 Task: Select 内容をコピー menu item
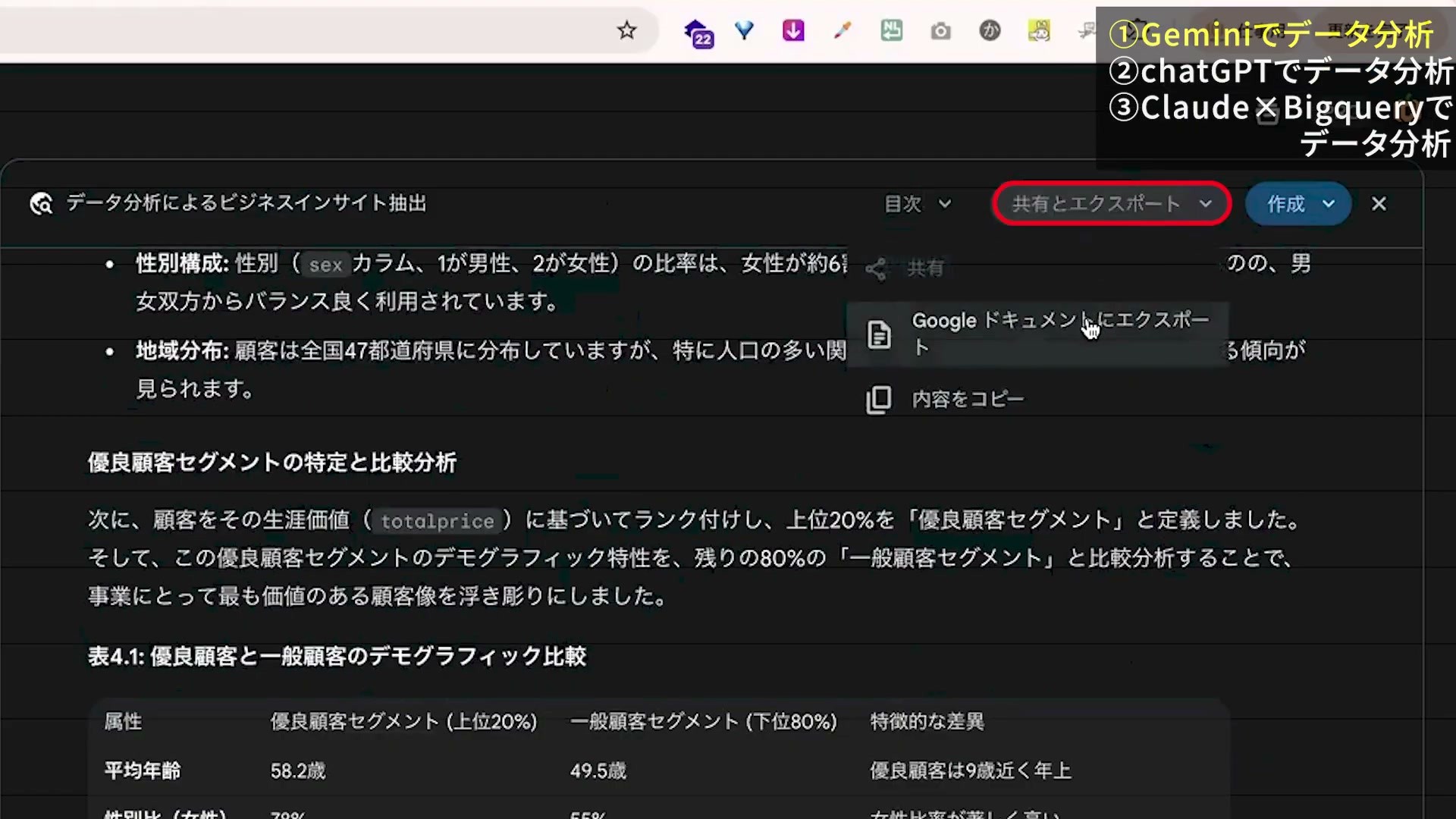tap(1036, 399)
